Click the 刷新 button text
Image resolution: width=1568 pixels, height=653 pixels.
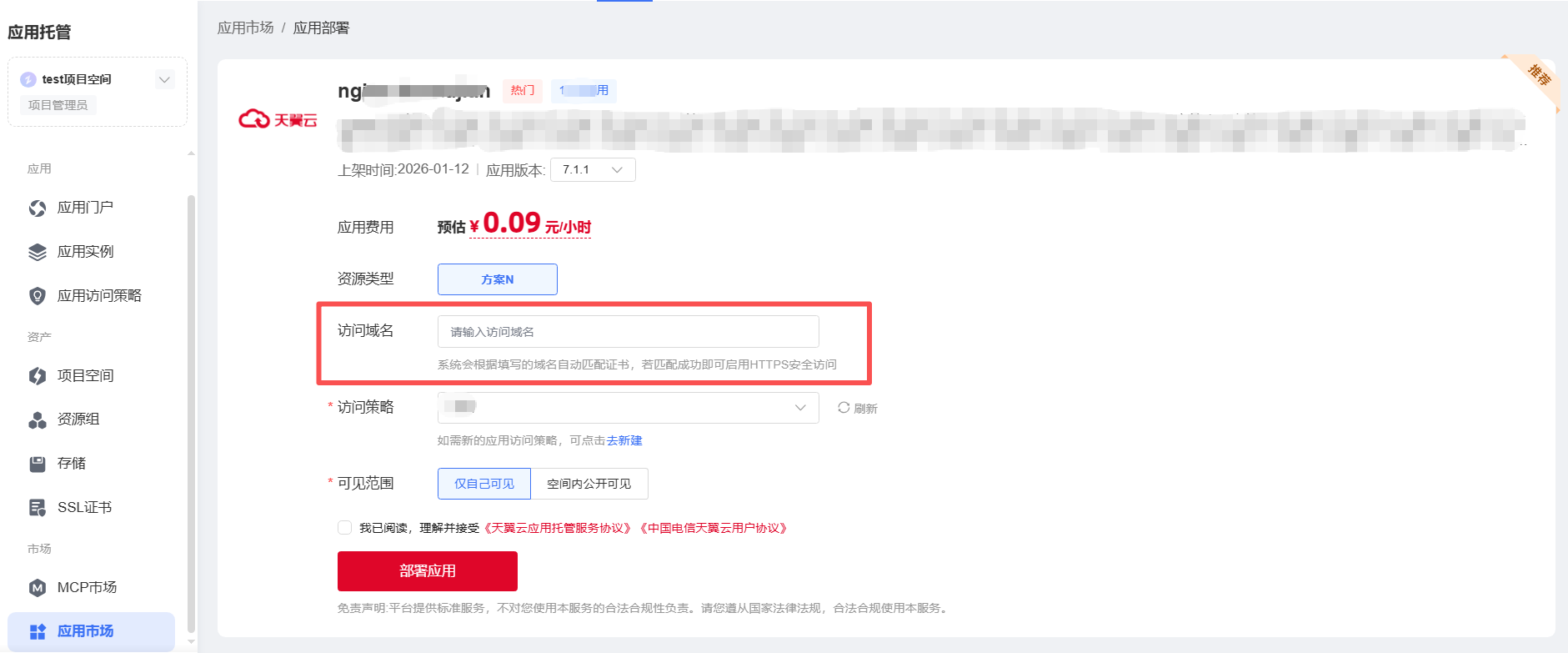coord(865,409)
